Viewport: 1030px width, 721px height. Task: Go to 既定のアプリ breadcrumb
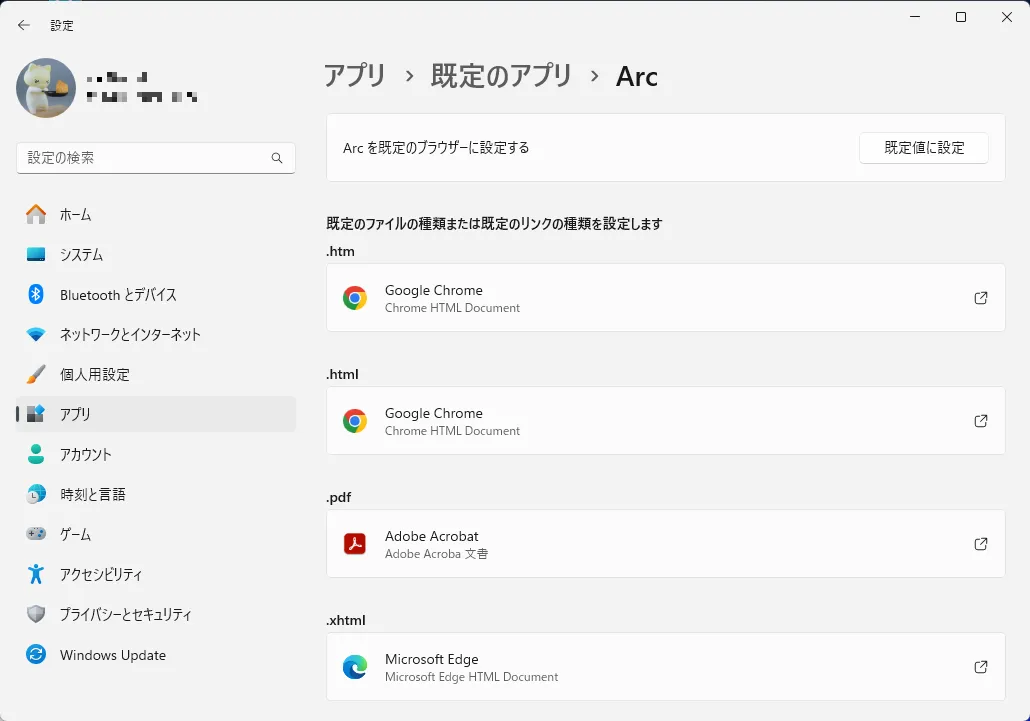click(501, 76)
